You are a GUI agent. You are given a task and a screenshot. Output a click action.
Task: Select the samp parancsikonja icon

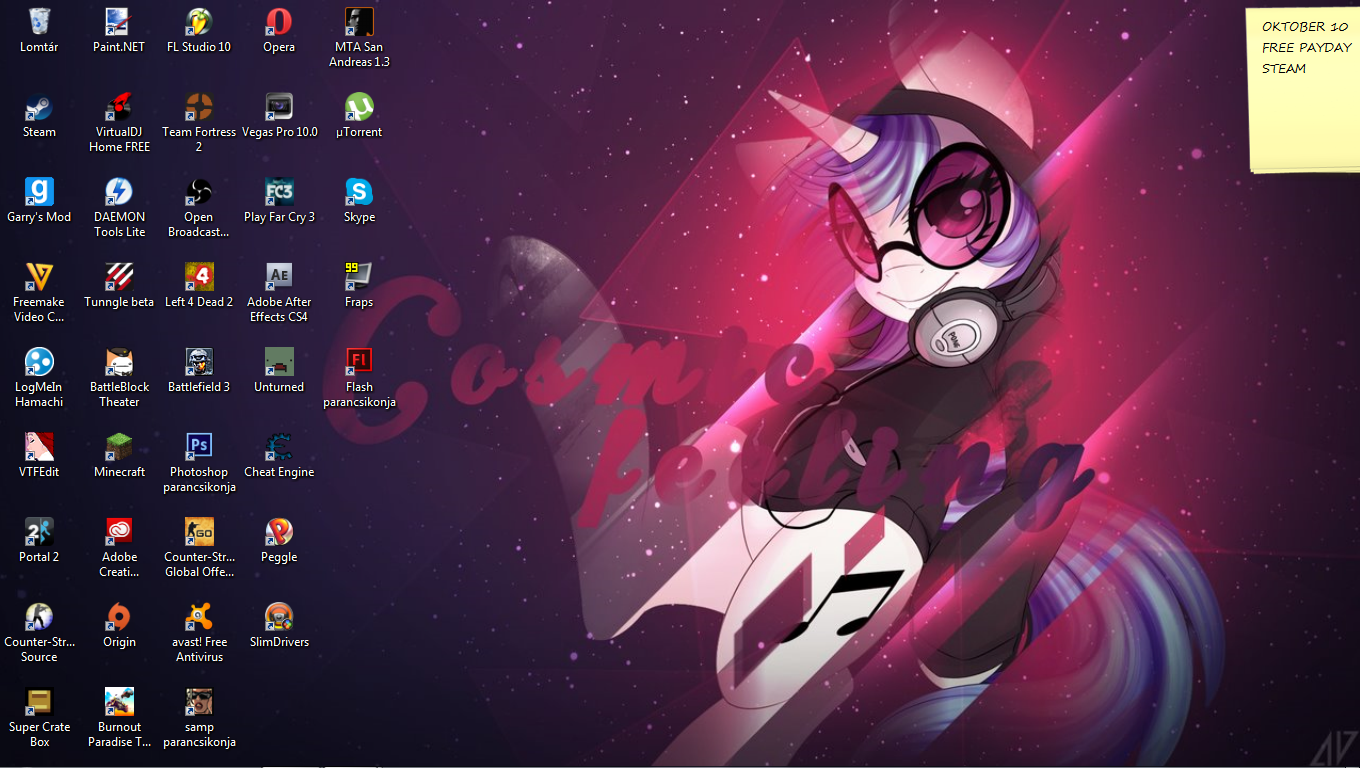tap(199, 701)
